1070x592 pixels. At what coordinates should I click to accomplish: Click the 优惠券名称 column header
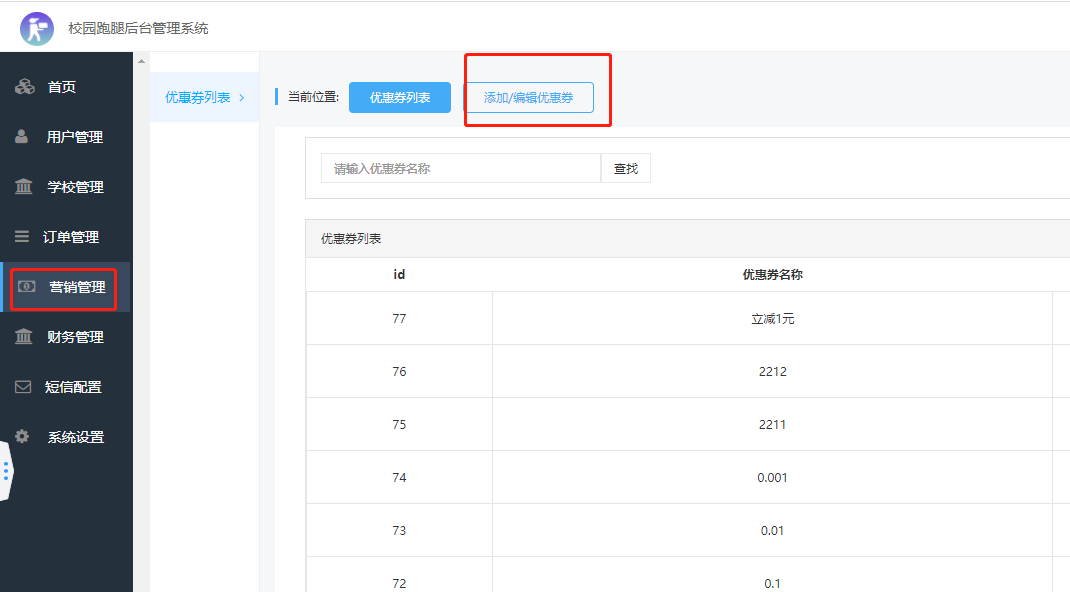(x=772, y=274)
